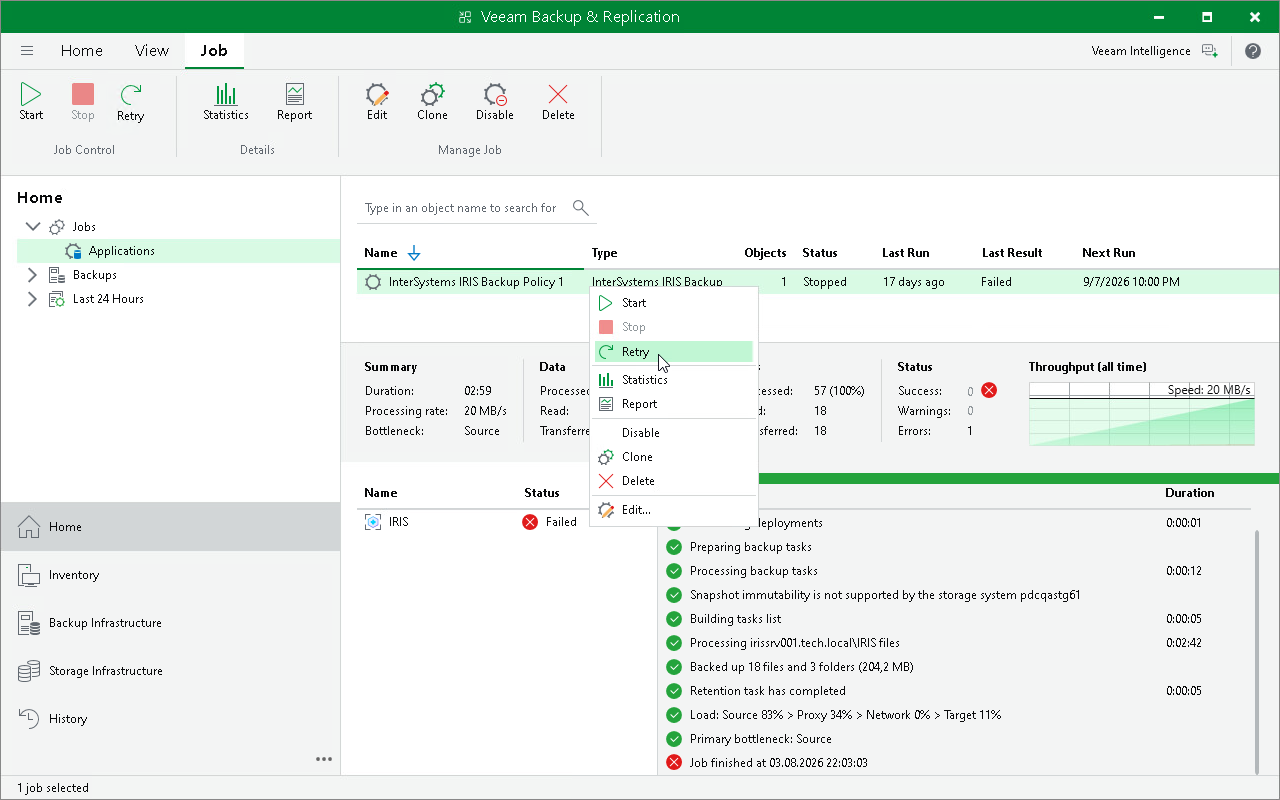
Task: Click the Disable job ribbon icon
Action: tap(495, 103)
